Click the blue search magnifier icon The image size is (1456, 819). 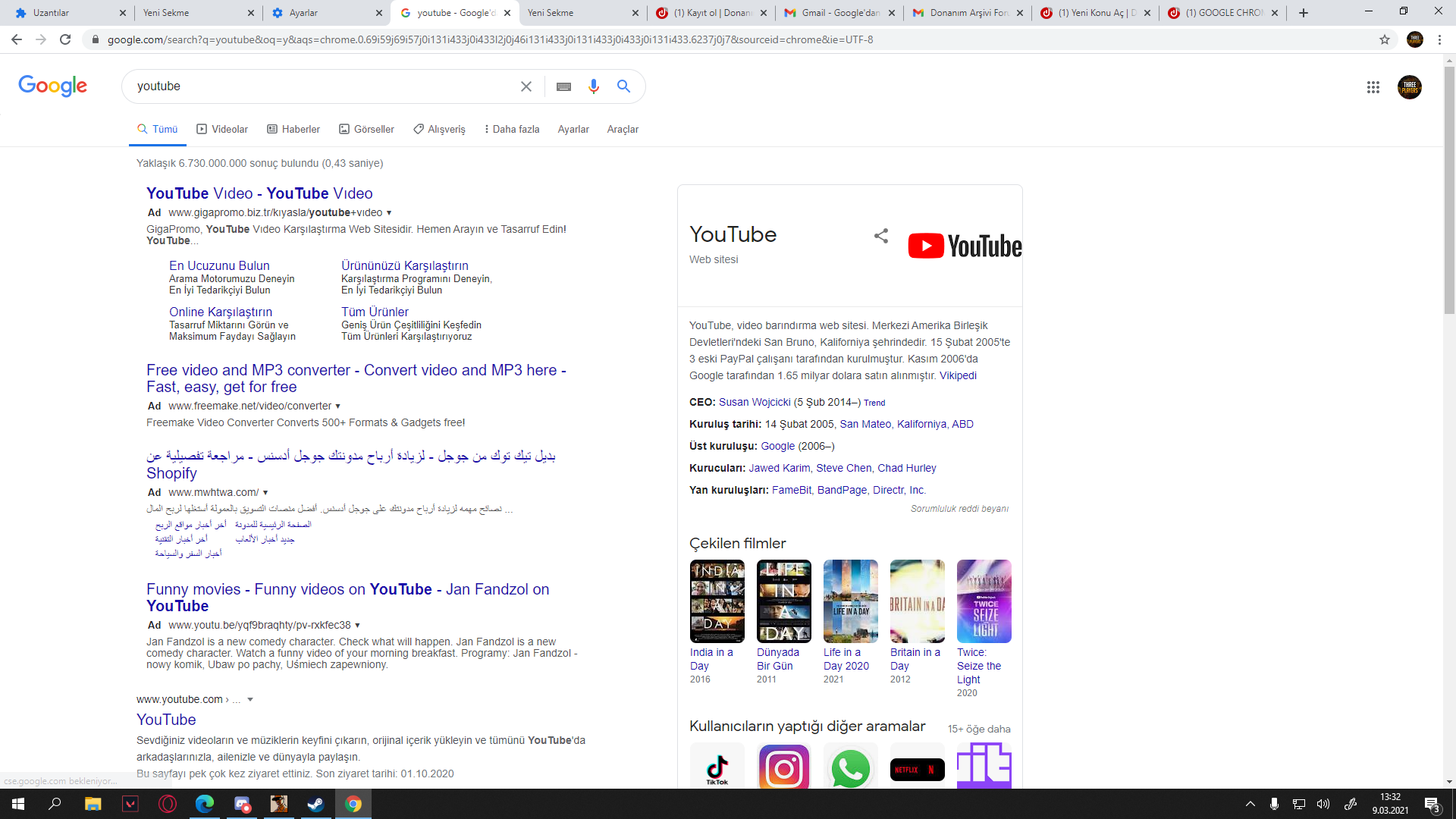(623, 86)
